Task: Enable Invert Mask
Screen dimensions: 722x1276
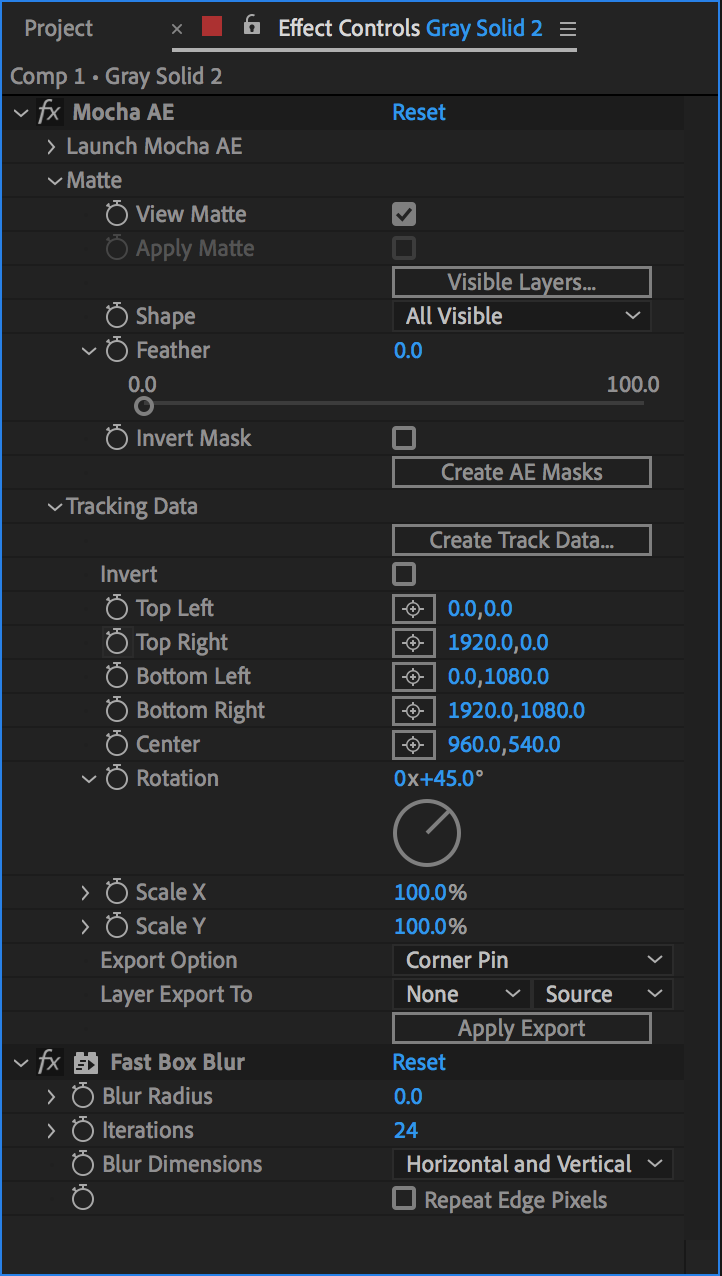Action: pos(404,437)
